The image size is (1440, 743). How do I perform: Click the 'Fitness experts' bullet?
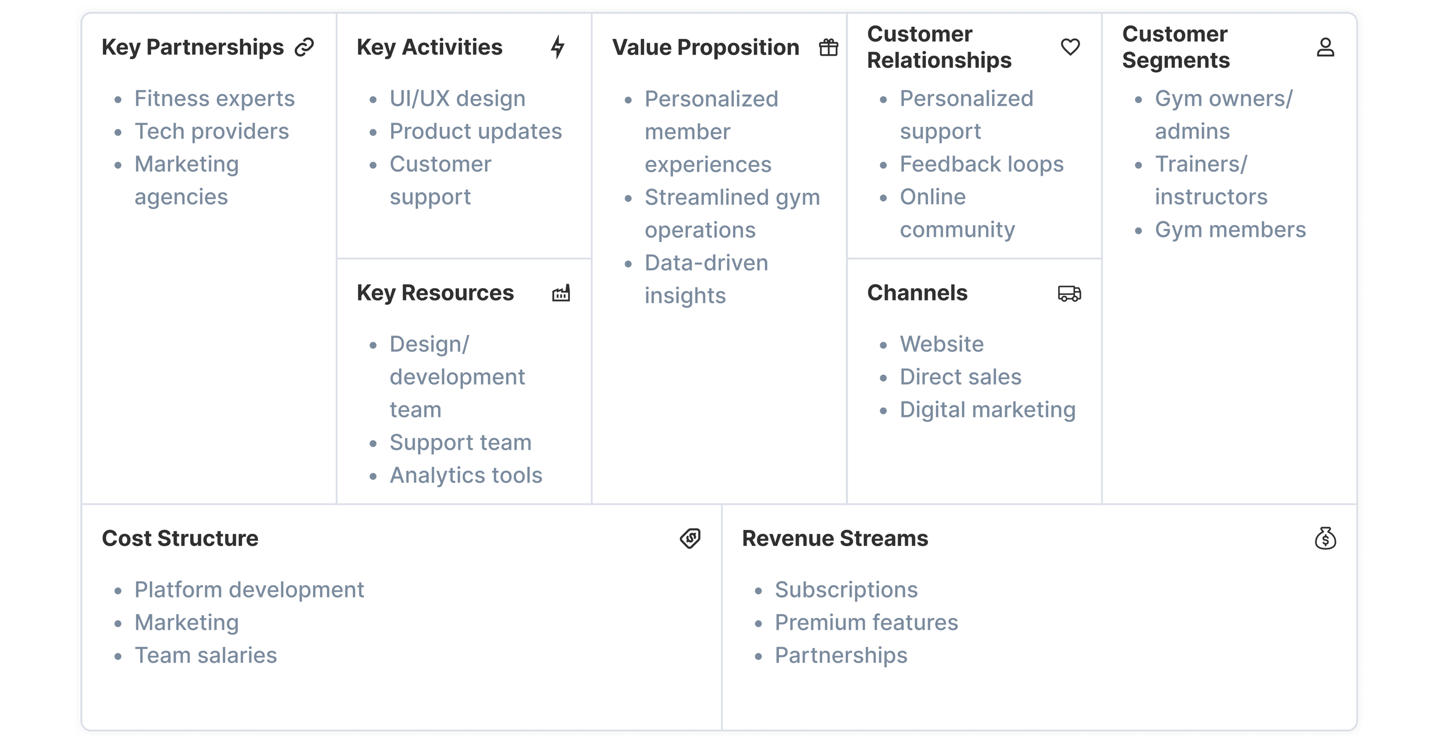[214, 98]
